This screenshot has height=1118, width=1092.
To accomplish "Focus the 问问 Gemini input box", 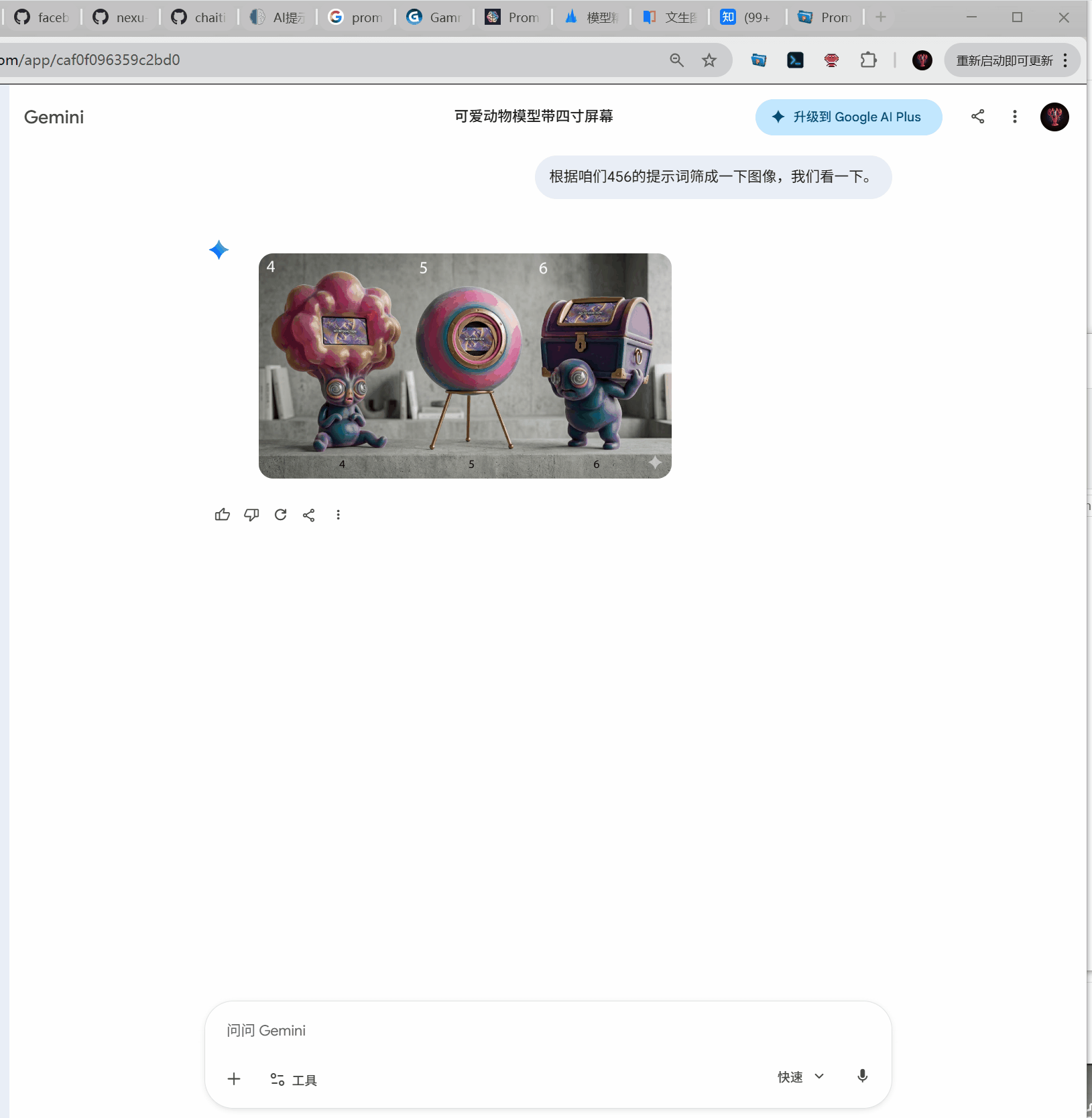I will point(548,1031).
